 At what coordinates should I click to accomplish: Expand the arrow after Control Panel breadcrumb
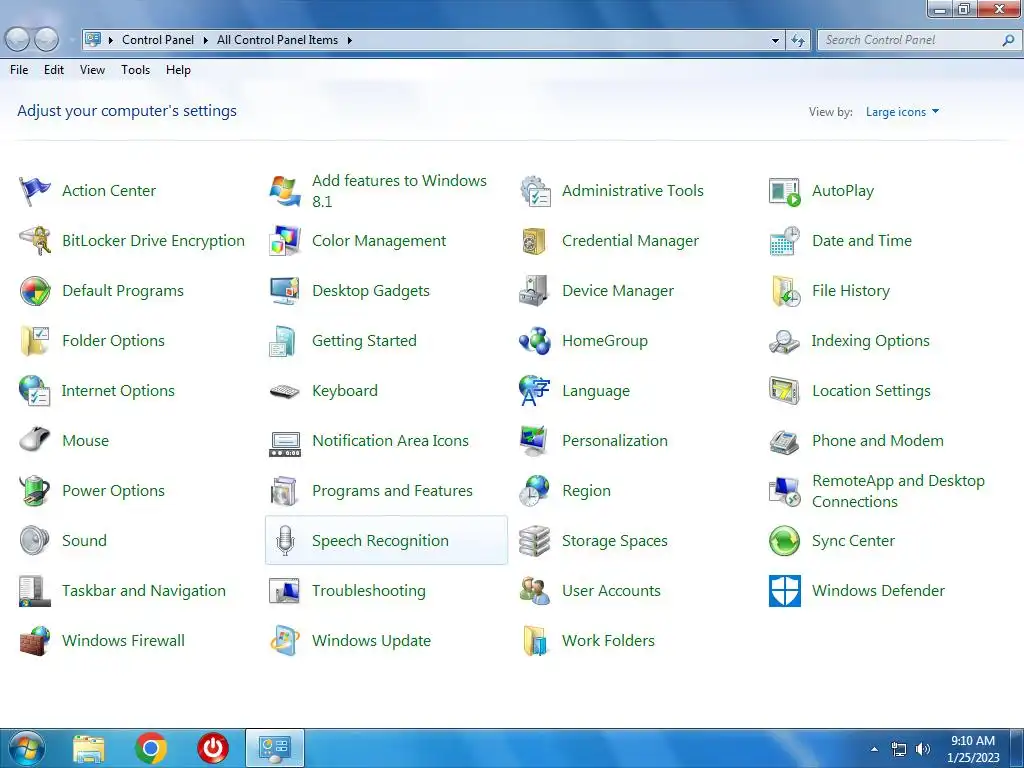point(205,40)
